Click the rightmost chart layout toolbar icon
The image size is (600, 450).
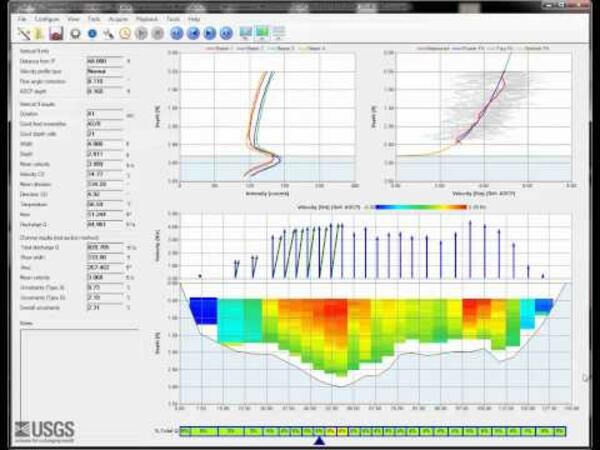click(x=278, y=33)
